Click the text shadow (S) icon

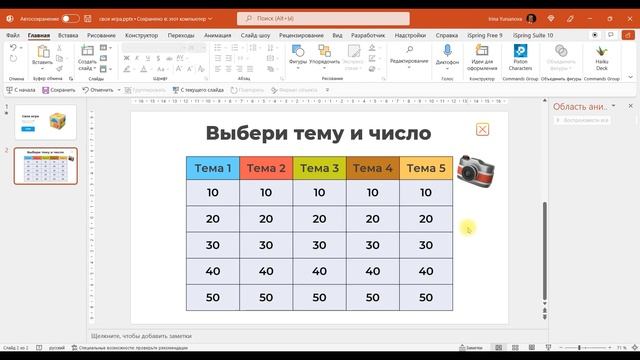(x=158, y=58)
